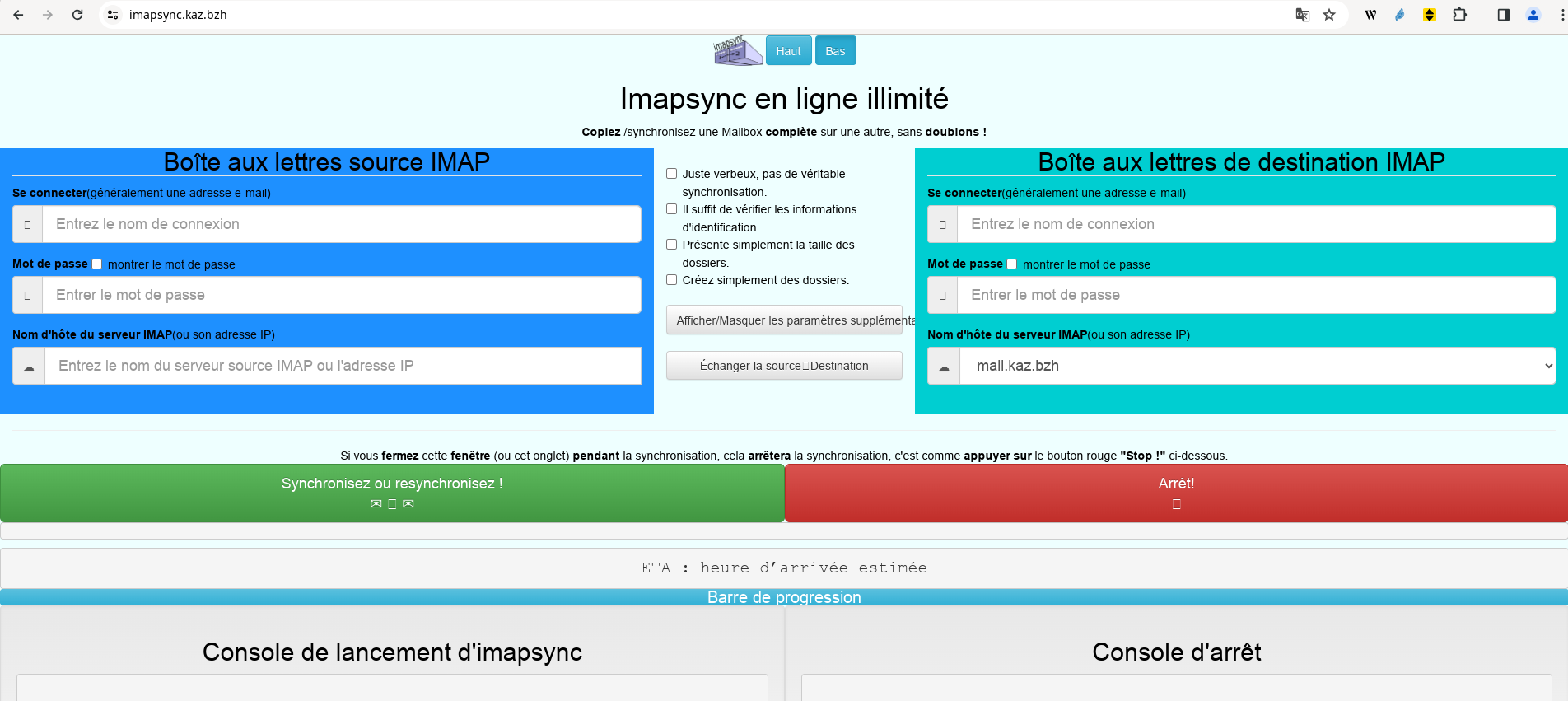This screenshot has height=701, width=1568.
Task: Tick the 'Juste verbeux' dry-run checkbox
Action: (x=672, y=174)
